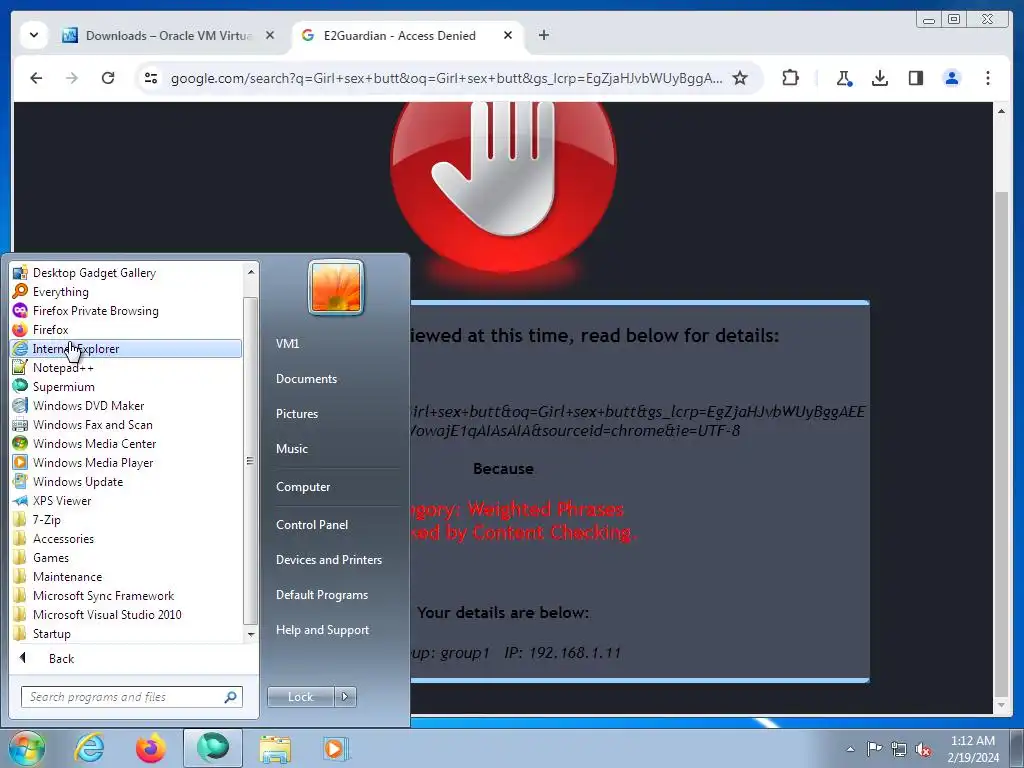This screenshot has height=768, width=1024.
Task: Open Music from the Start menu
Action: click(291, 449)
